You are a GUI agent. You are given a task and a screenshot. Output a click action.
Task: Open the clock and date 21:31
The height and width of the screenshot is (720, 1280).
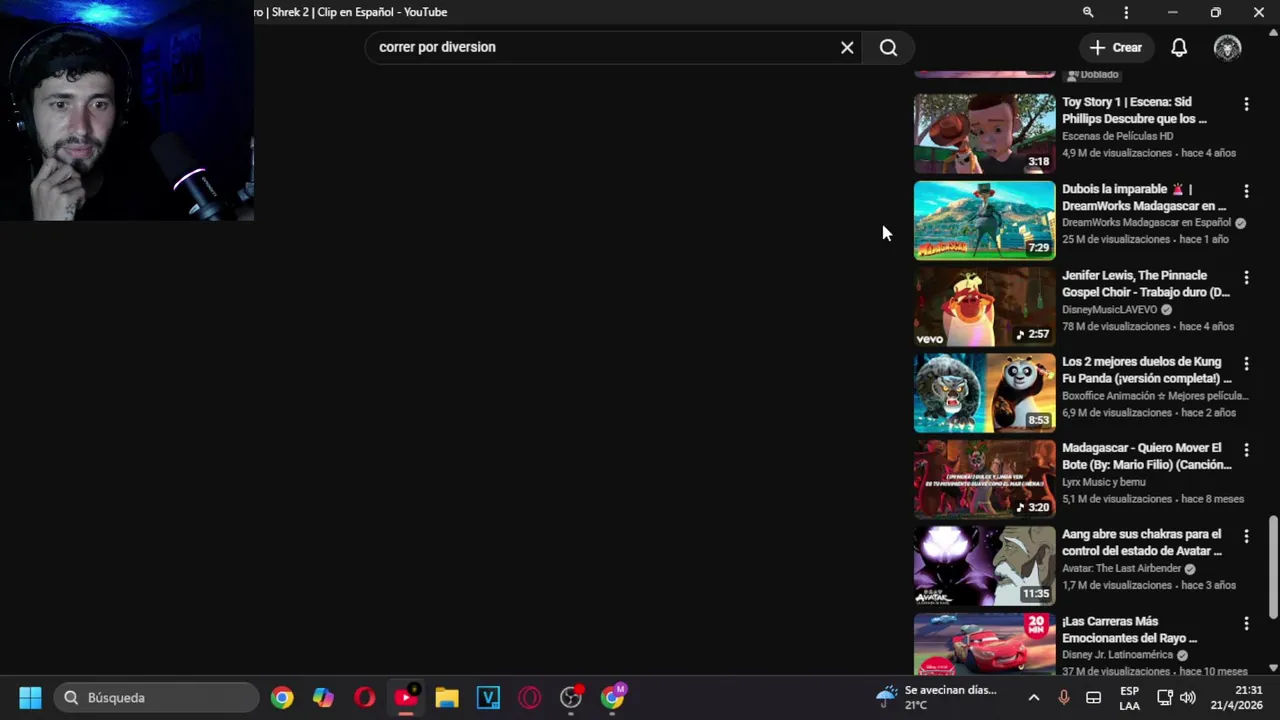tap(1236, 698)
